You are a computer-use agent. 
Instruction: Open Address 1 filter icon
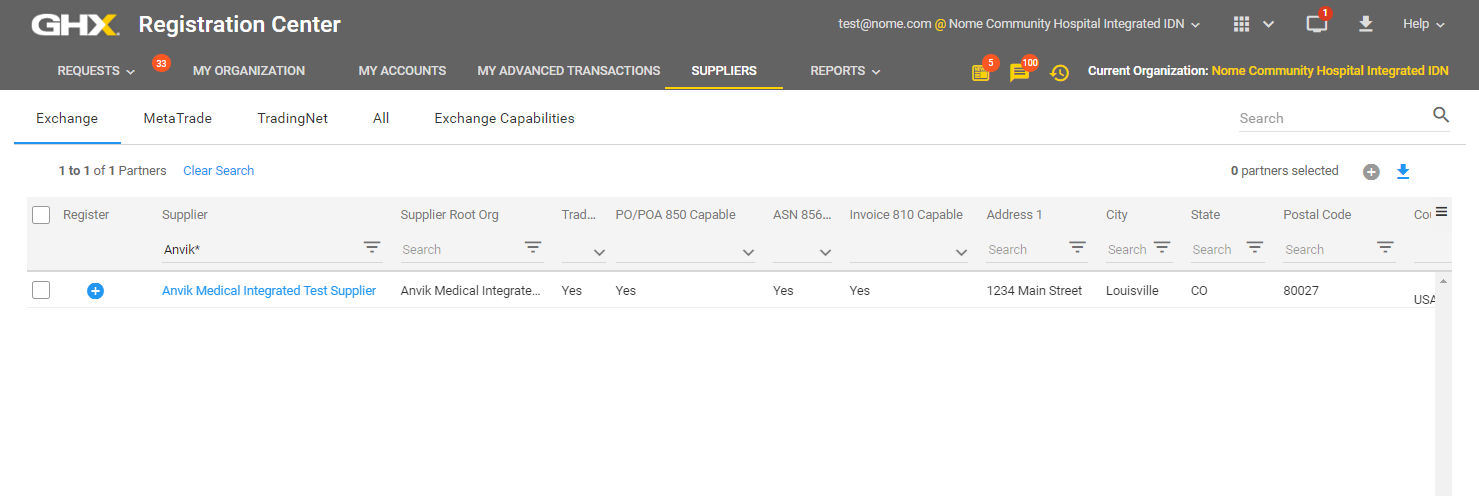click(x=1077, y=247)
